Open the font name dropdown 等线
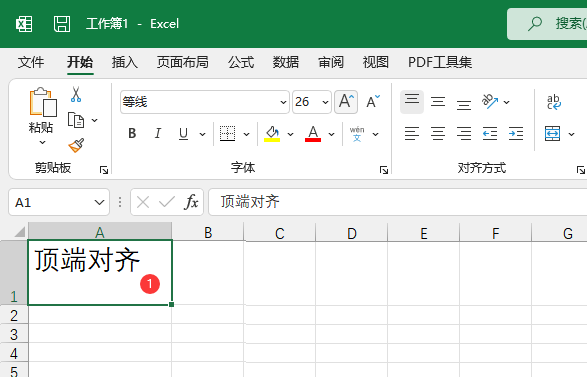The height and width of the screenshot is (377, 587). coord(283,102)
